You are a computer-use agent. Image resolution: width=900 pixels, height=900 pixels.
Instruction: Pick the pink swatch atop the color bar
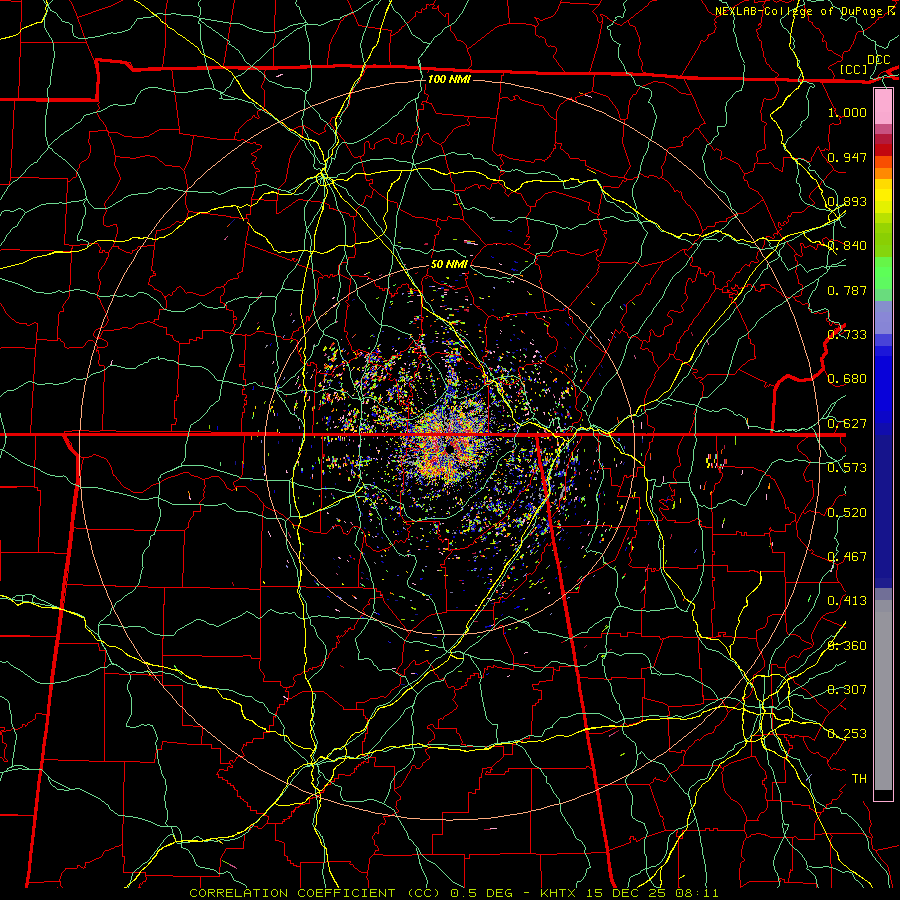[x=883, y=106]
